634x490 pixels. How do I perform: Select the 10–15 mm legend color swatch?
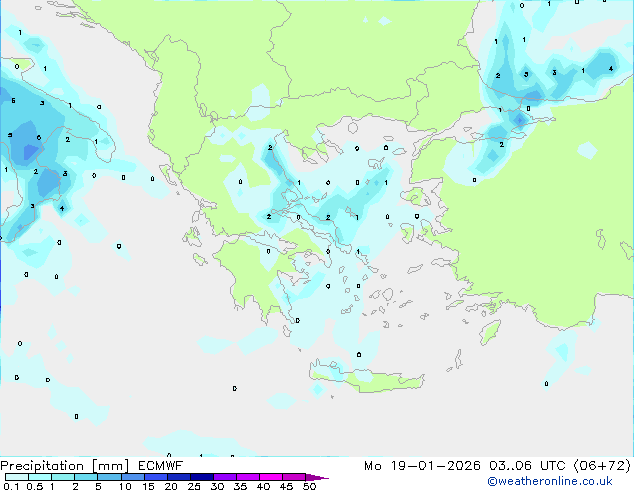pyautogui.click(x=133, y=477)
